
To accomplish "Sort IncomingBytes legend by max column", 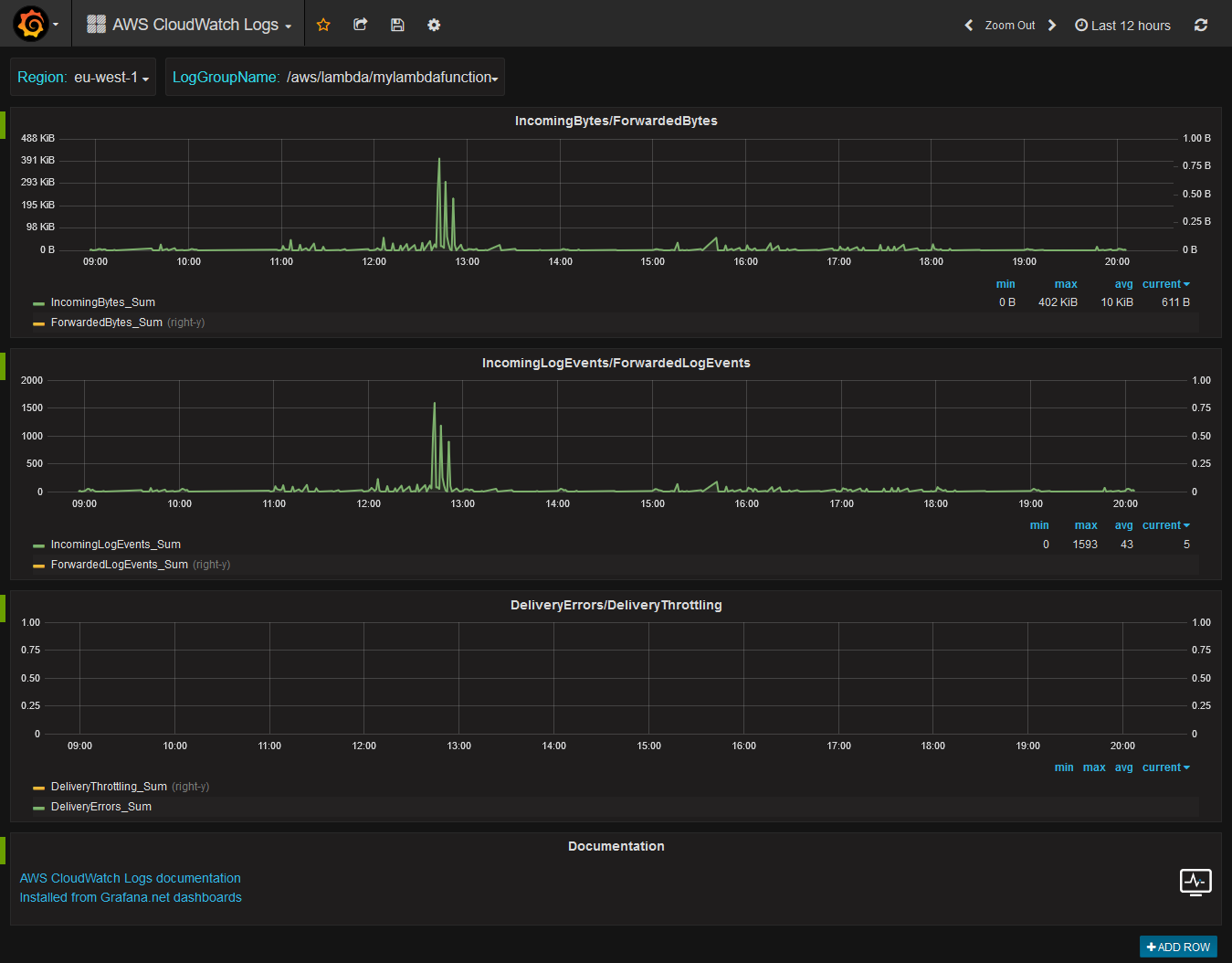I will pos(1066,284).
